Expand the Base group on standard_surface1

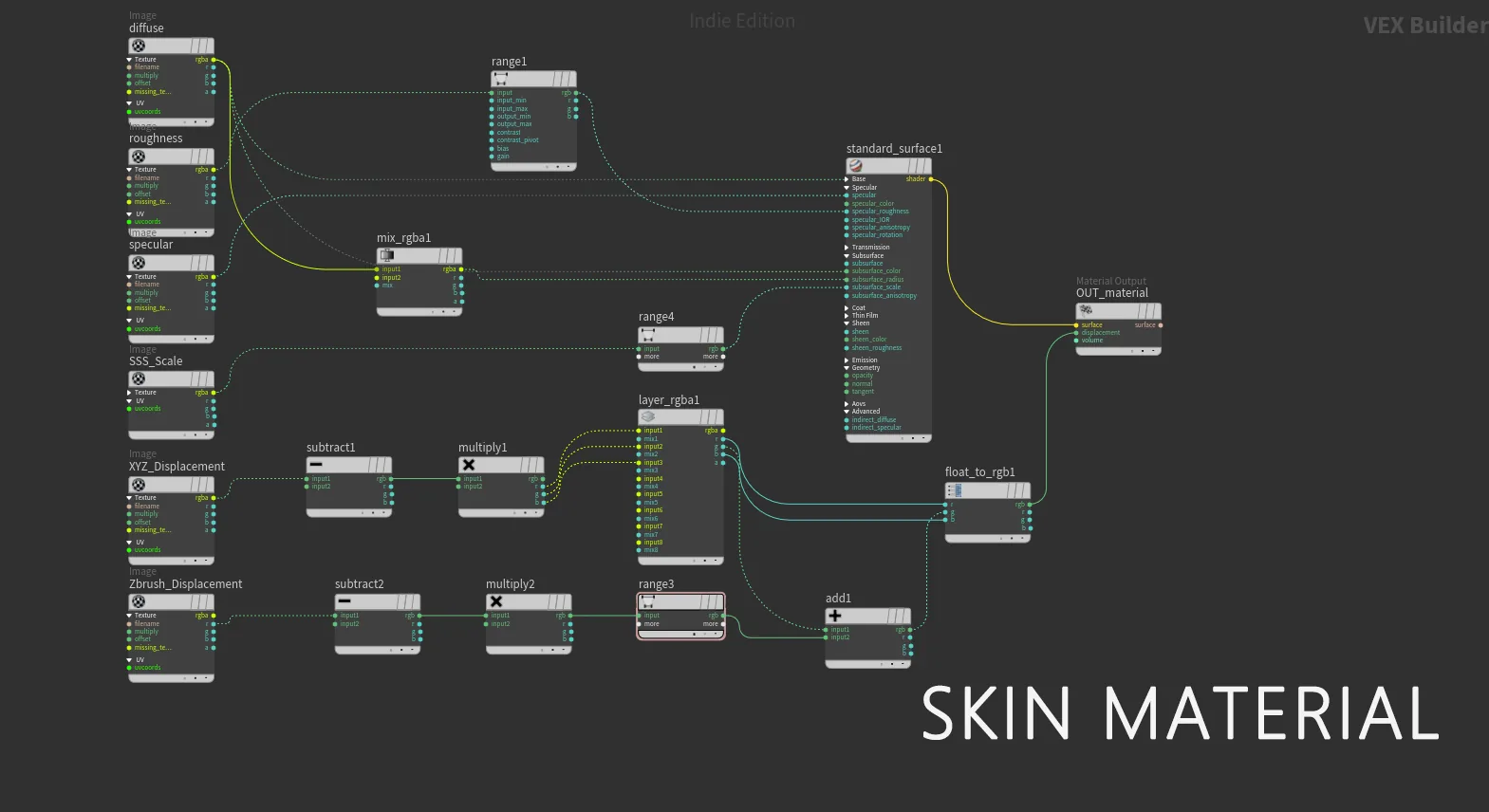pyautogui.click(x=847, y=179)
